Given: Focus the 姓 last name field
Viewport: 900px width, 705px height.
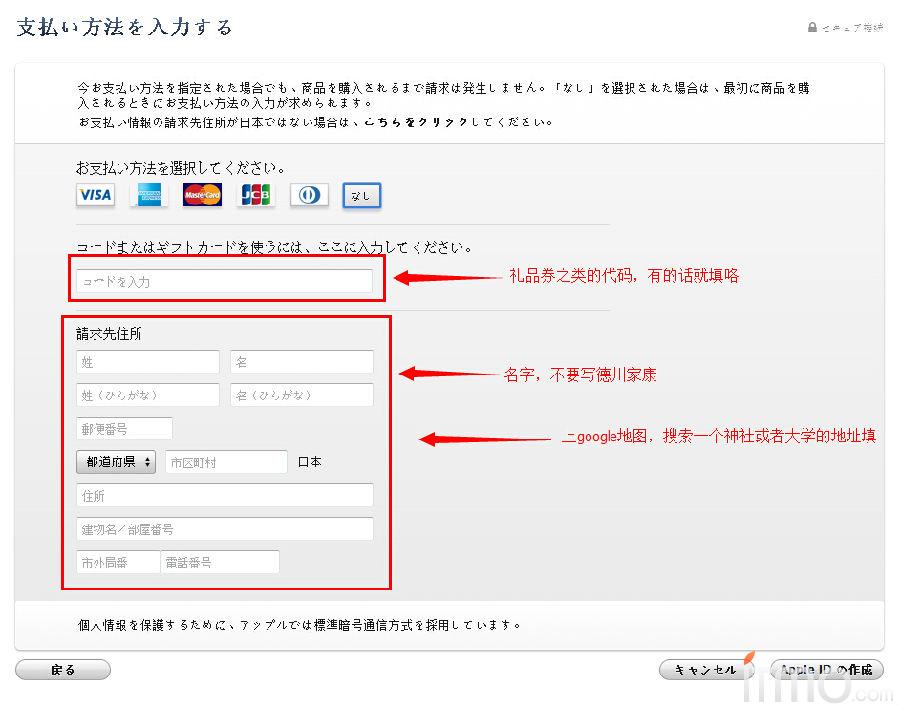Looking at the screenshot, I should [147, 362].
